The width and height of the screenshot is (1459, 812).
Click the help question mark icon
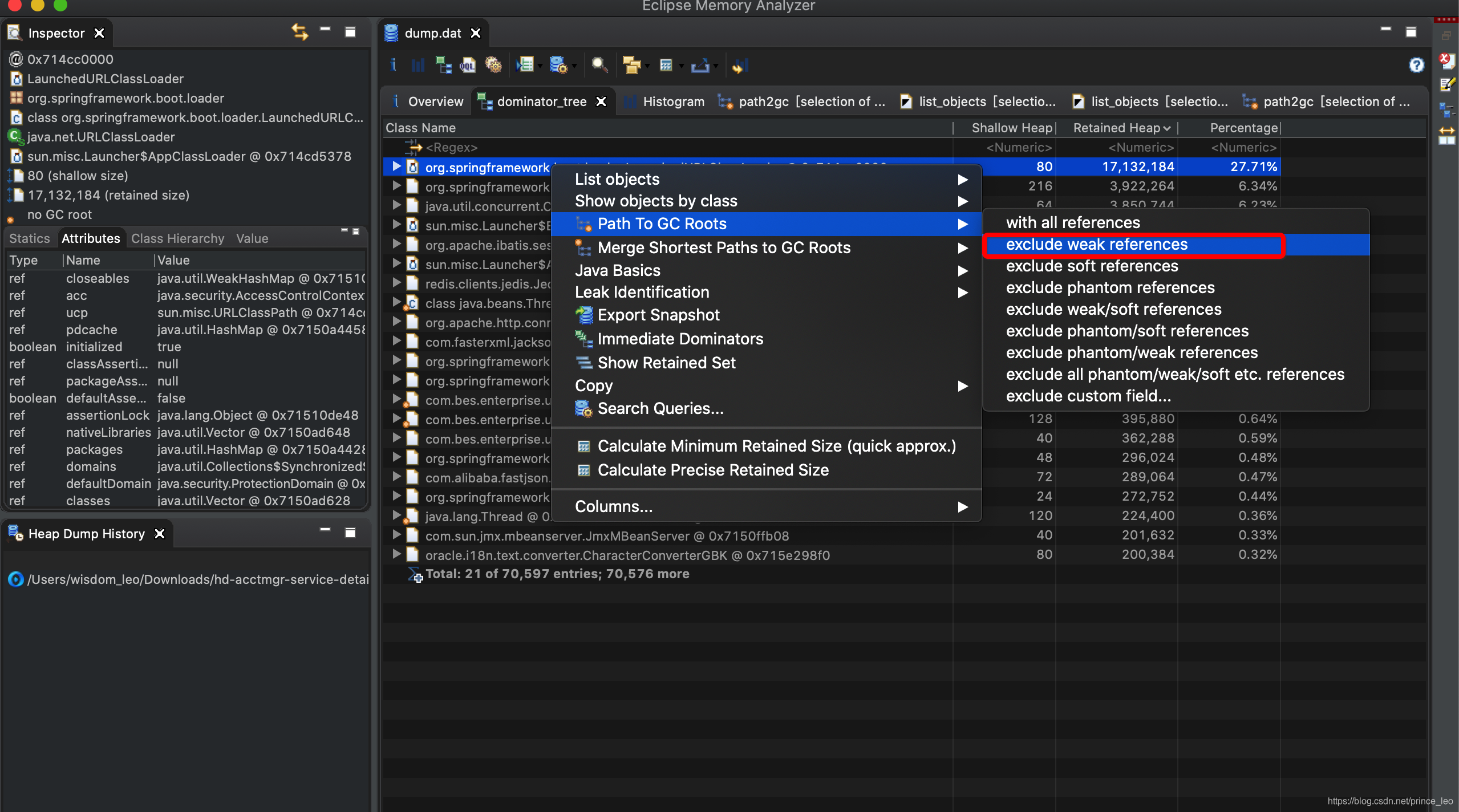coord(1416,65)
